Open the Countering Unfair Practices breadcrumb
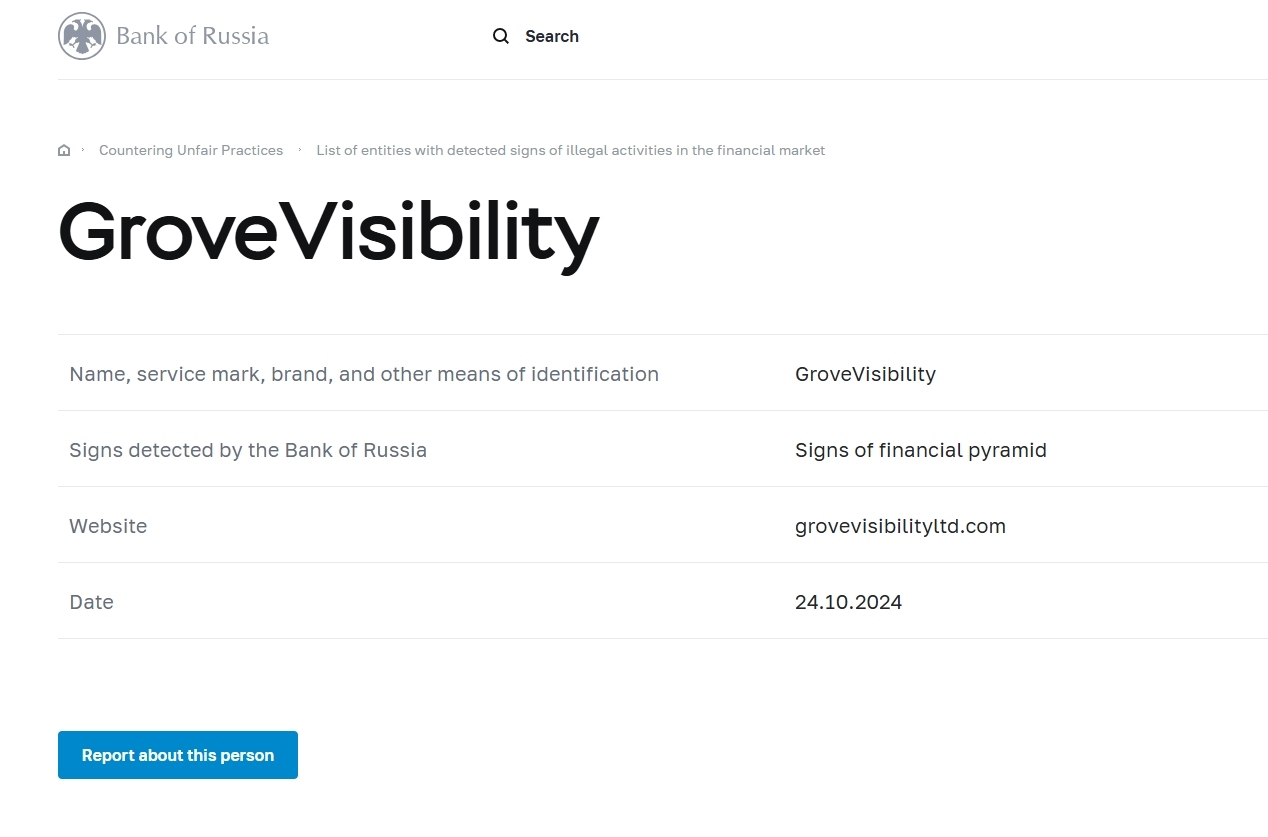 pos(191,151)
